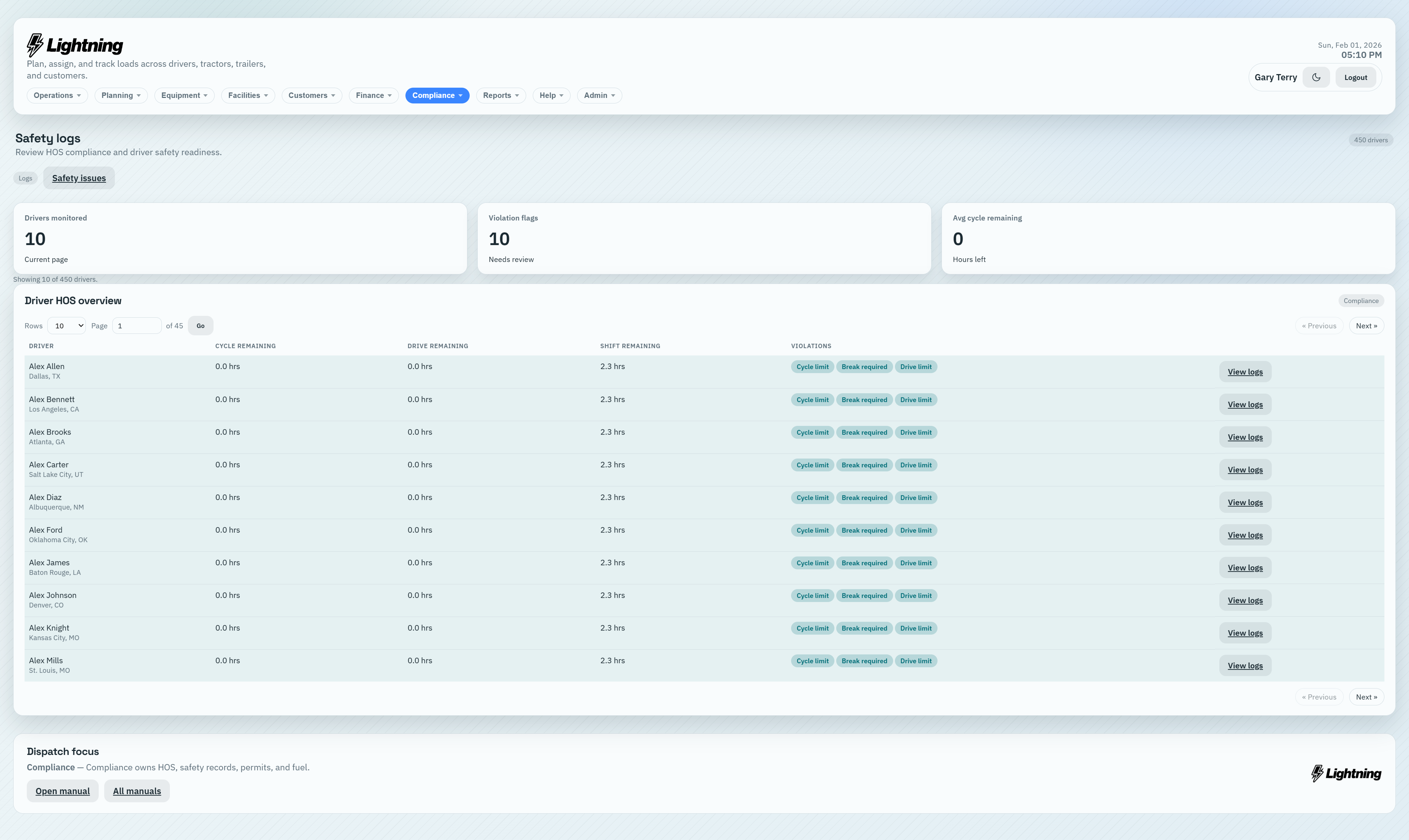Open the Finance dropdown
1409x840 pixels.
[373, 95]
